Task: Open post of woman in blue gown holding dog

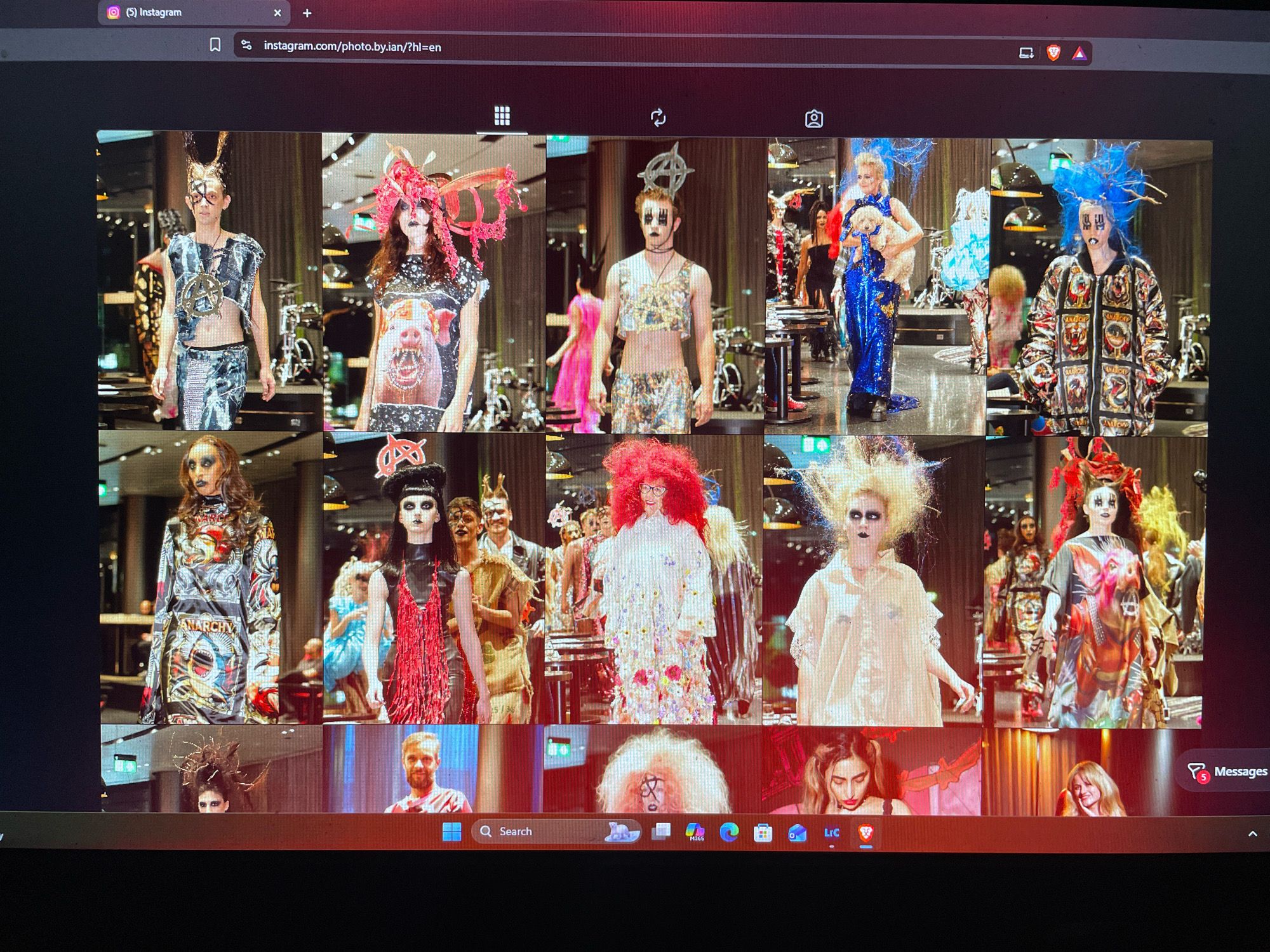Action: point(877,286)
